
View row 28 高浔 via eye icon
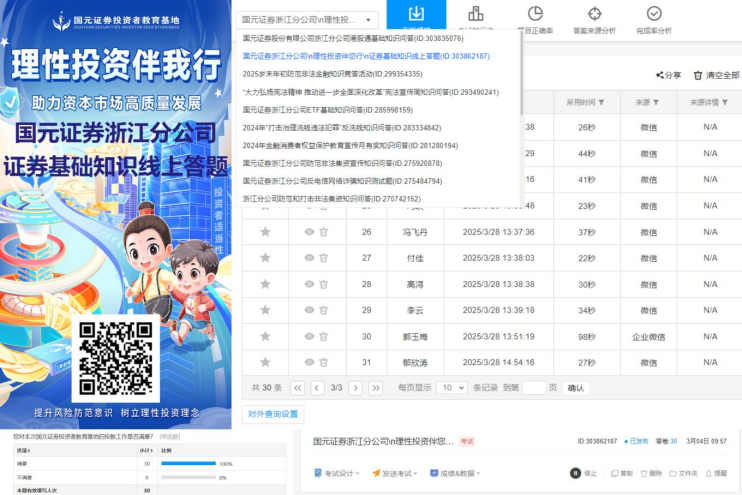click(x=309, y=284)
